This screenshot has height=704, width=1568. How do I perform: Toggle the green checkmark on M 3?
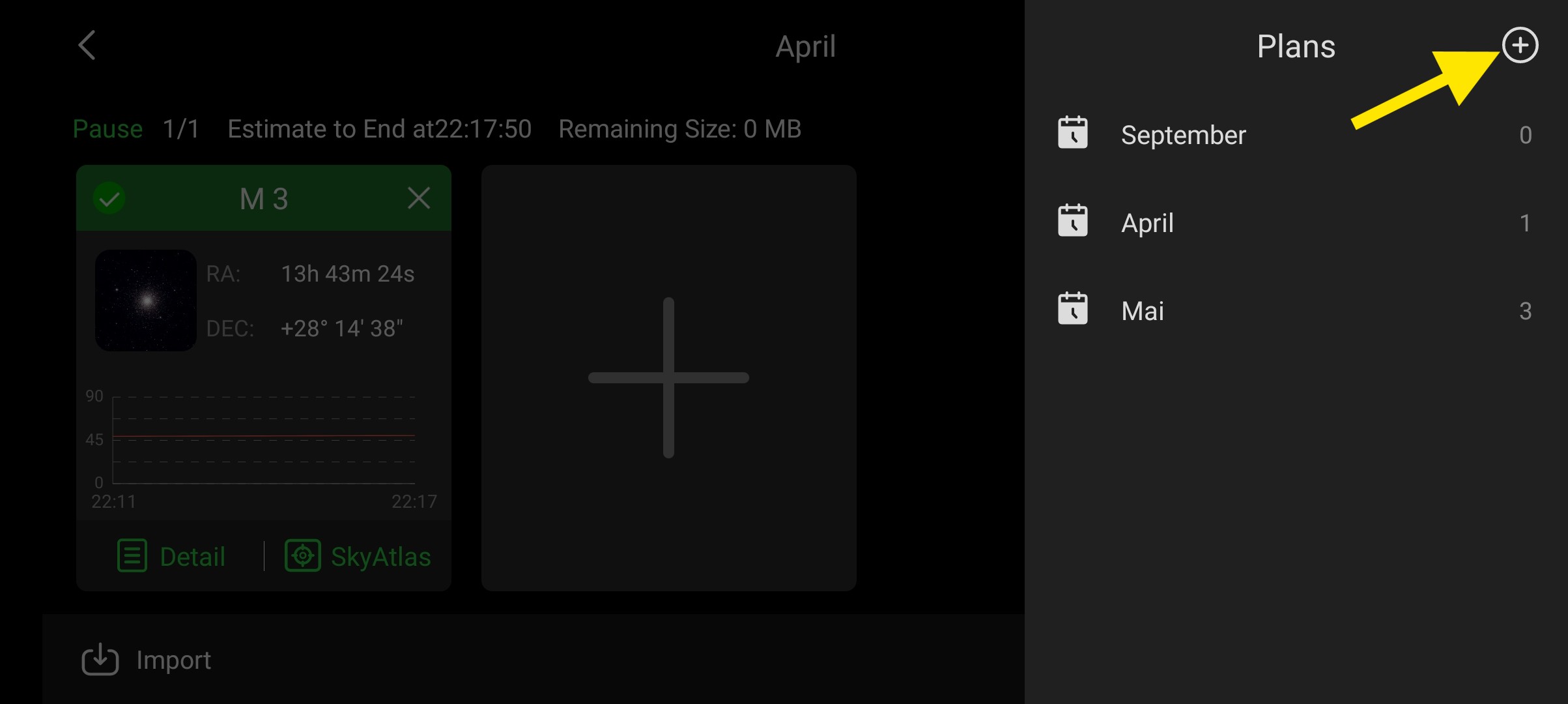tap(109, 198)
